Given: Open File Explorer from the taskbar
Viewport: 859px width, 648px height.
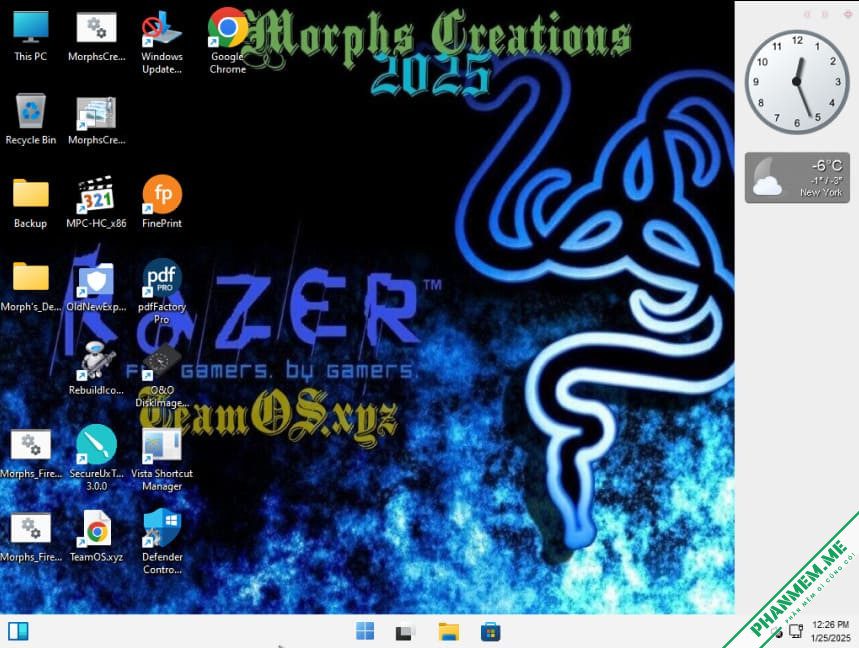Looking at the screenshot, I should click(449, 632).
